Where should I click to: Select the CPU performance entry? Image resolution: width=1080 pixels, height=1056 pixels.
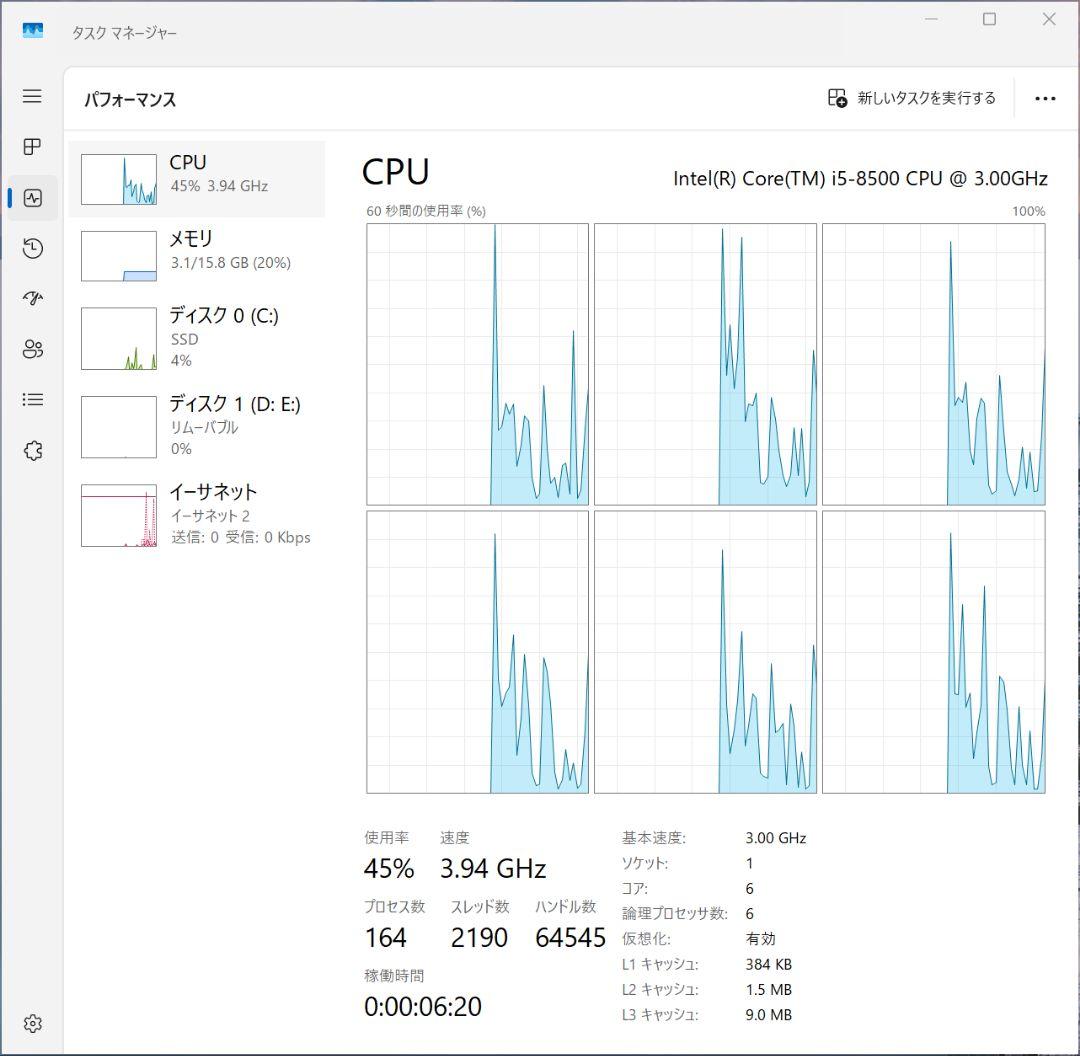click(x=200, y=178)
